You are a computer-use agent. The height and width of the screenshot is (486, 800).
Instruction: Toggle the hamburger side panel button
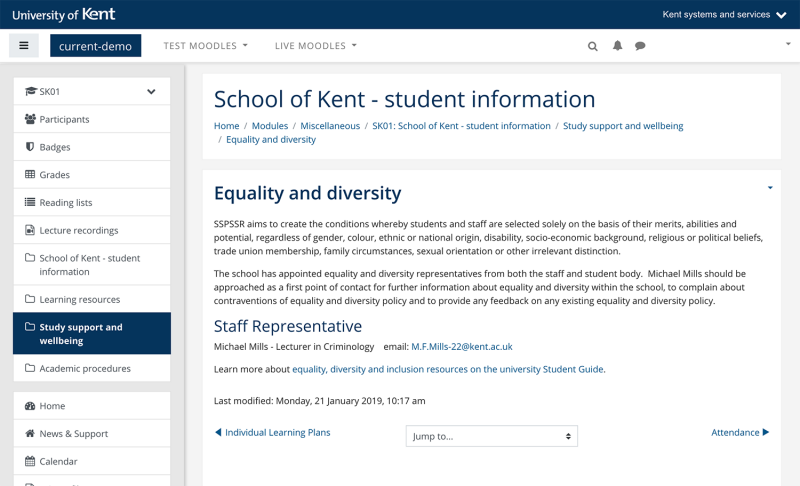point(23,45)
